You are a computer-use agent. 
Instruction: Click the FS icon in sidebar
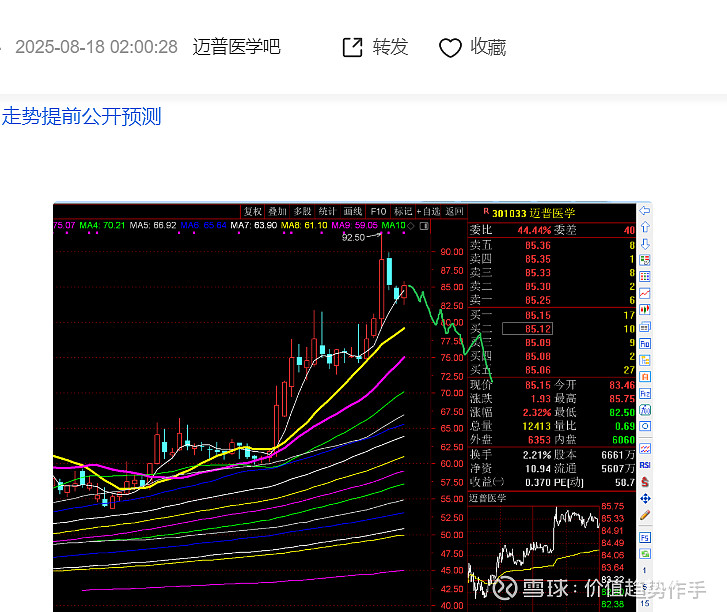click(x=644, y=537)
